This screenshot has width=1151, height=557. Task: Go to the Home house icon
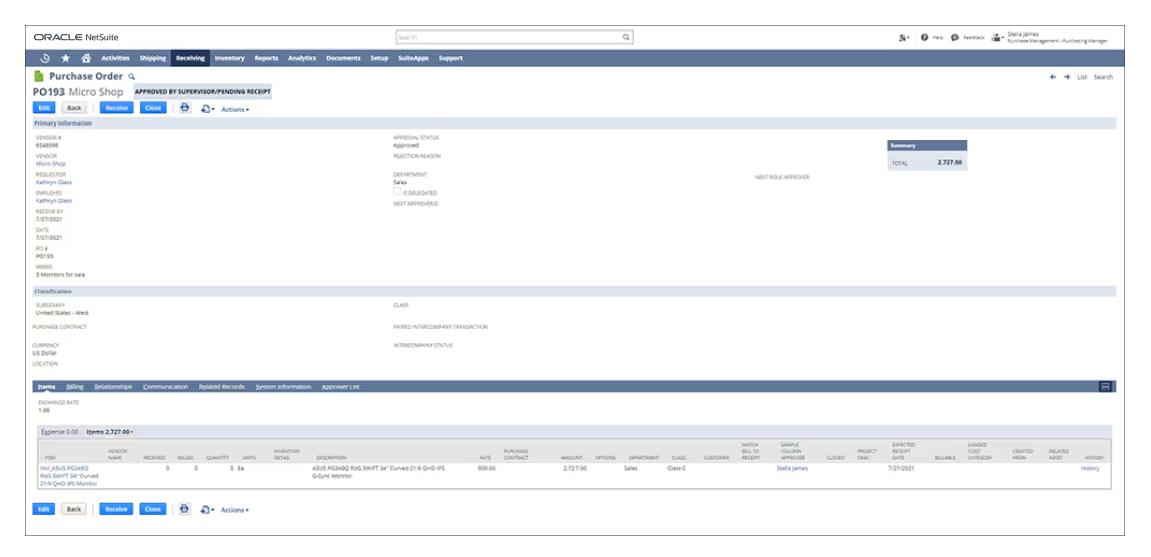(86, 58)
